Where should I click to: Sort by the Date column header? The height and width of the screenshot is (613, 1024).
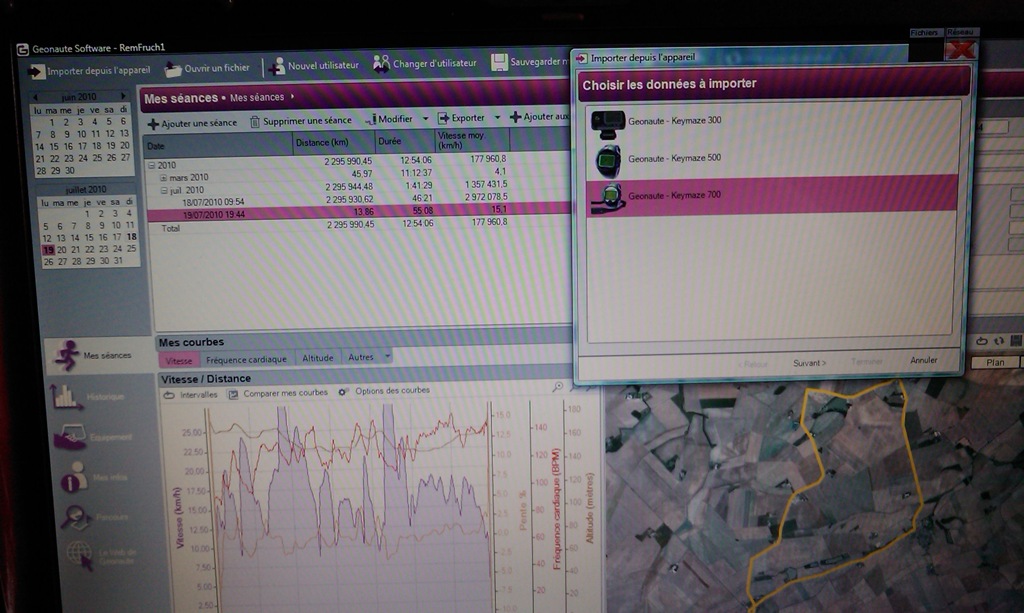[219, 145]
